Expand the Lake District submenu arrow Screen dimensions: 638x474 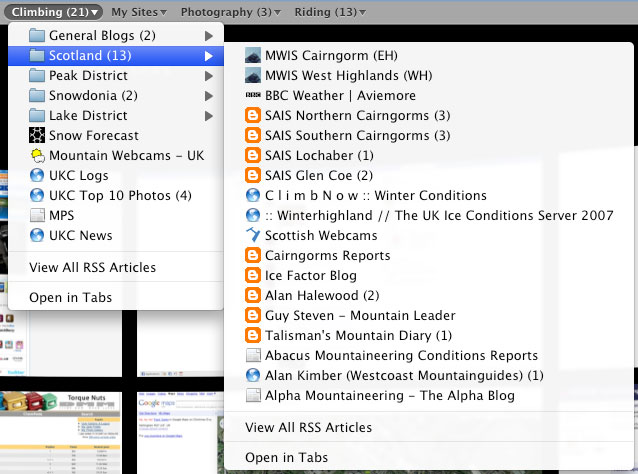pyautogui.click(x=209, y=116)
